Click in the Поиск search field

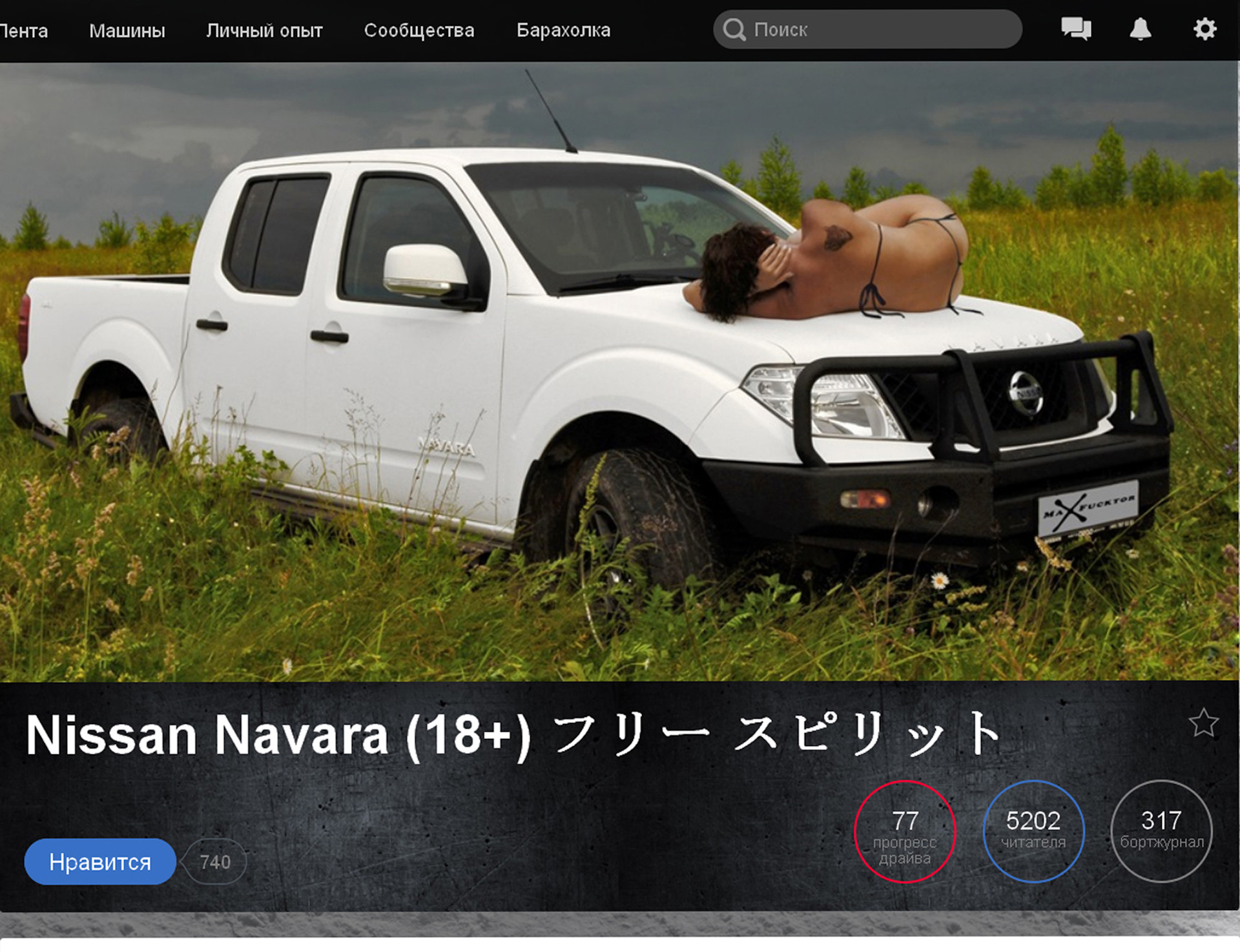pos(867,29)
